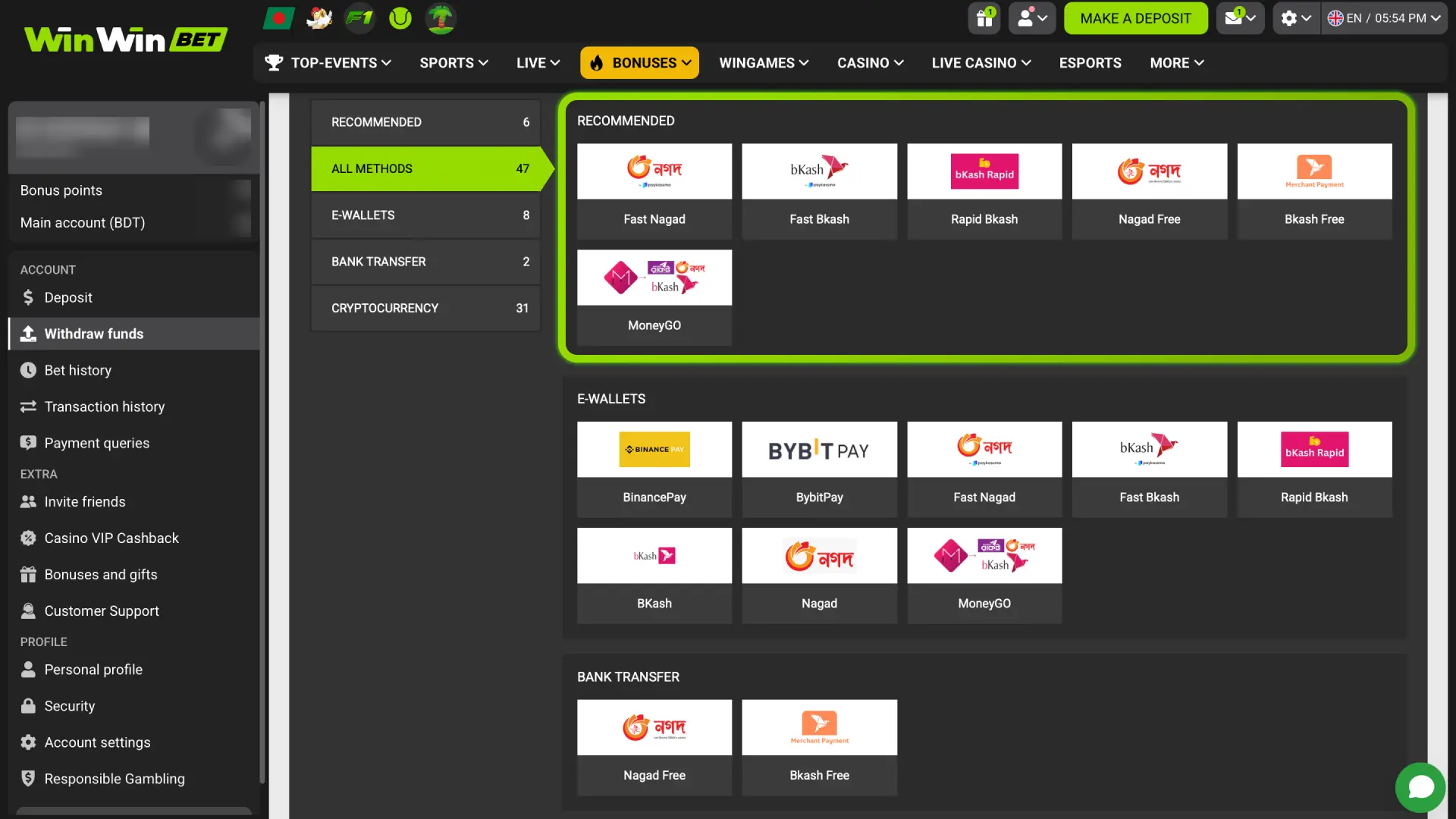Open the palm tree shortcut icon
1456x819 pixels.
[x=441, y=17]
